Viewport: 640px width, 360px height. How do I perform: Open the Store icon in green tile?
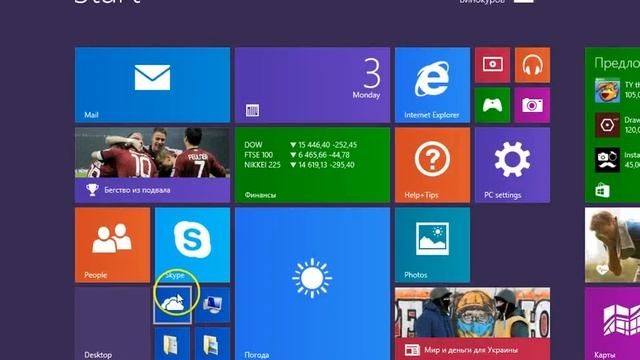point(602,191)
